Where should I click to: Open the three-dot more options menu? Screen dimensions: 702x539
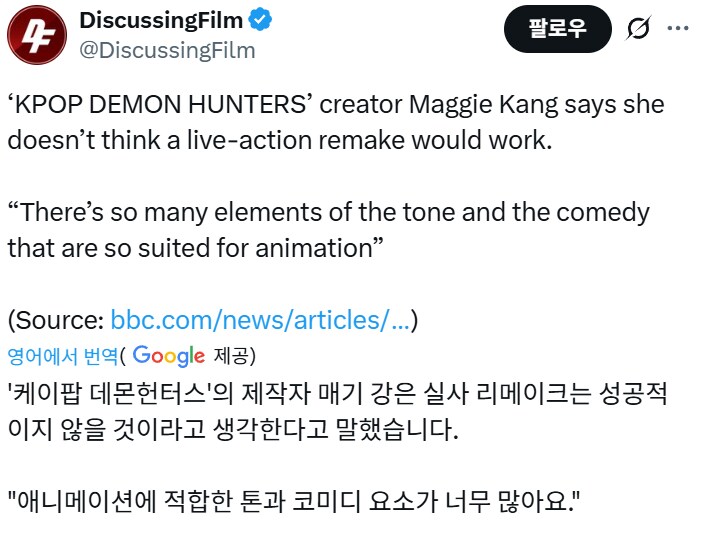[x=677, y=30]
